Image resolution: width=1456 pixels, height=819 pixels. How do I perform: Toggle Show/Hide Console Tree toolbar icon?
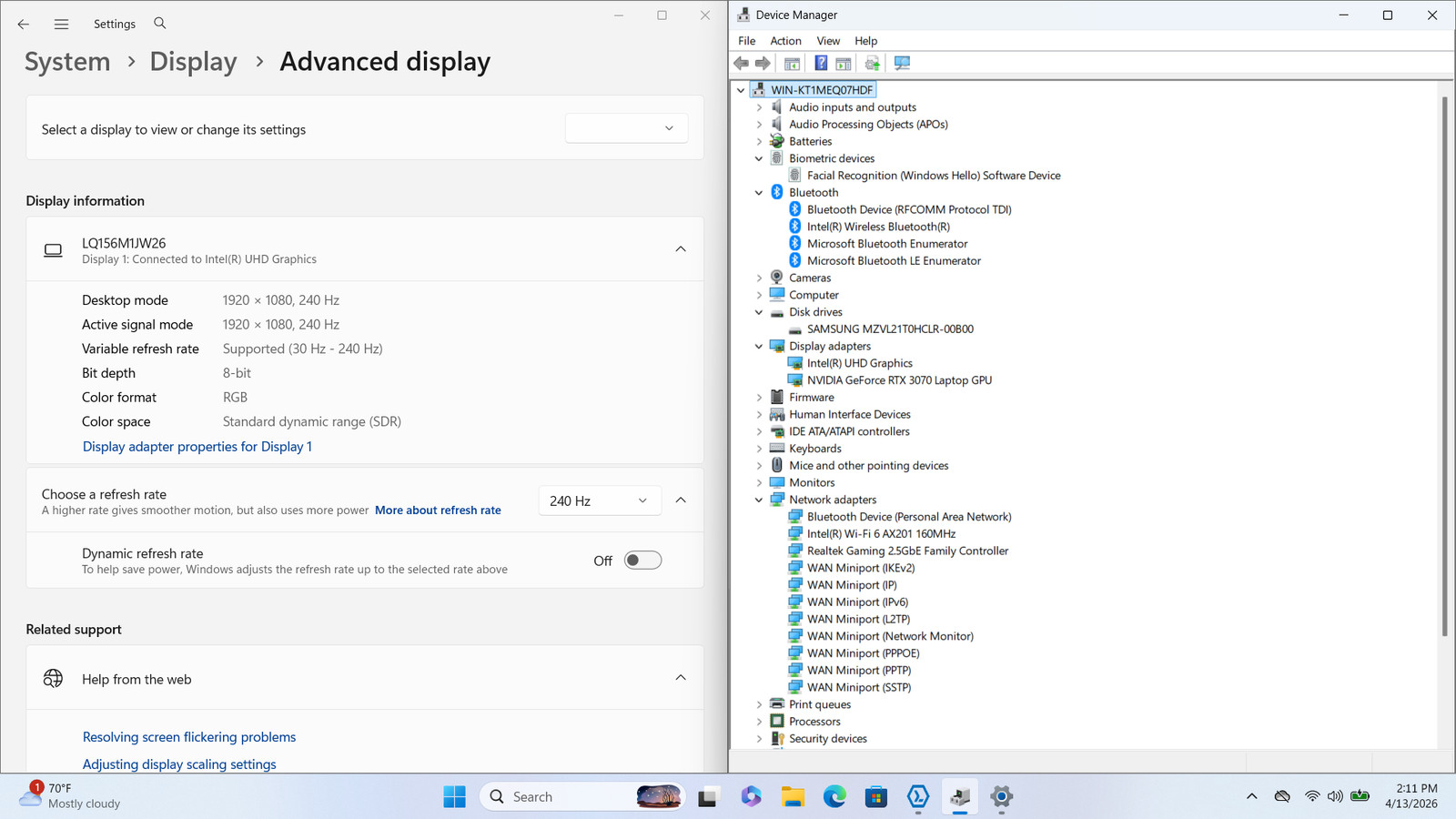pyautogui.click(x=793, y=63)
